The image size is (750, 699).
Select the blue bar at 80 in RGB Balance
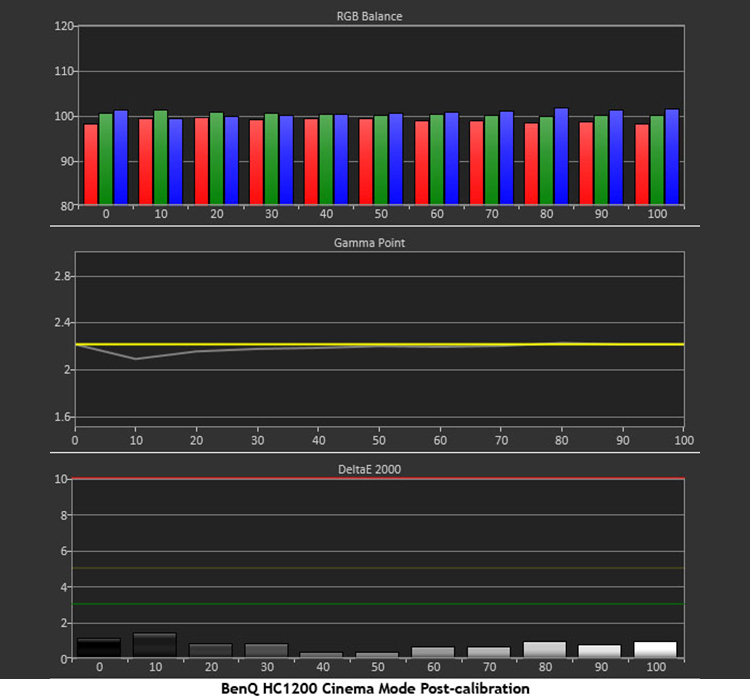(561, 156)
